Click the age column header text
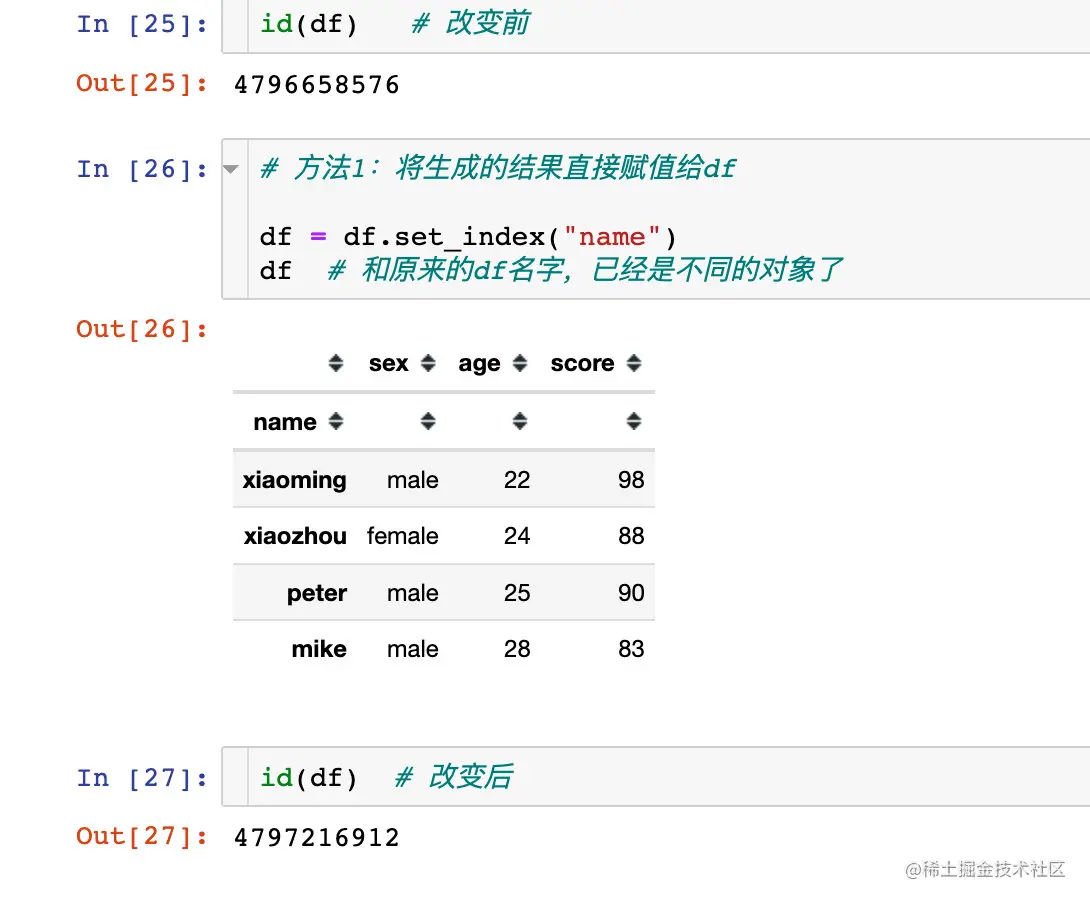 point(479,364)
